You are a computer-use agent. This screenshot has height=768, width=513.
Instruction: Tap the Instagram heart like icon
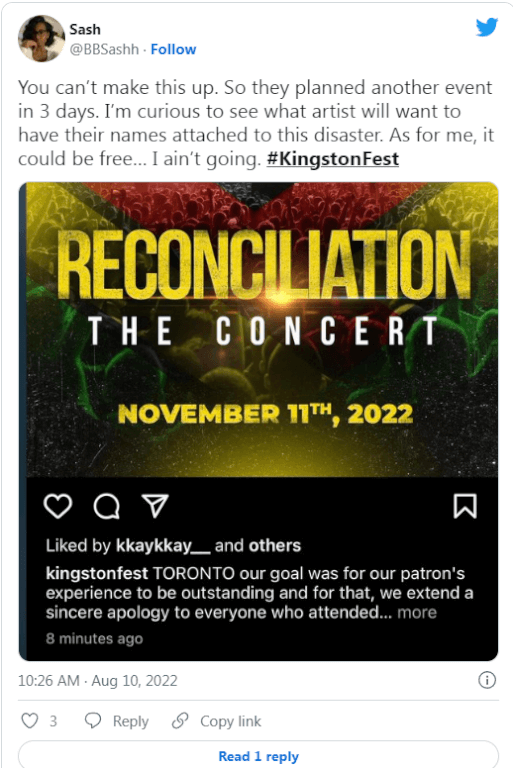pos(58,506)
